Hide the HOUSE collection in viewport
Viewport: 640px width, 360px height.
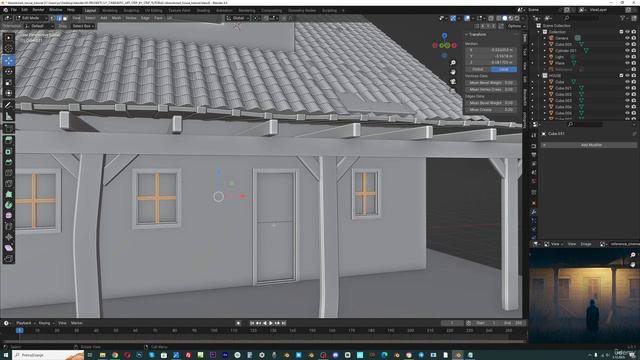point(627,76)
